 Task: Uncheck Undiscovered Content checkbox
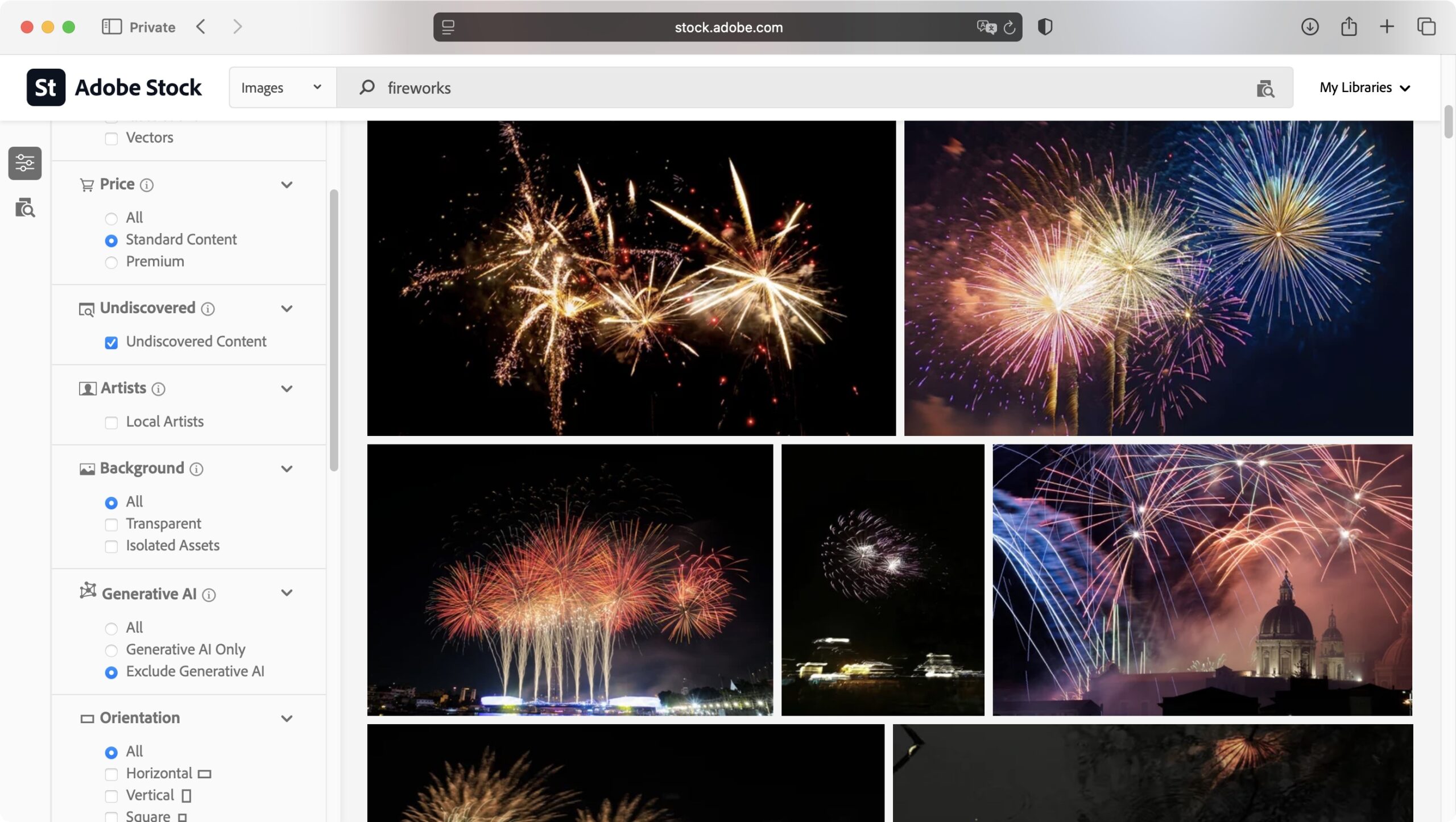pos(111,343)
